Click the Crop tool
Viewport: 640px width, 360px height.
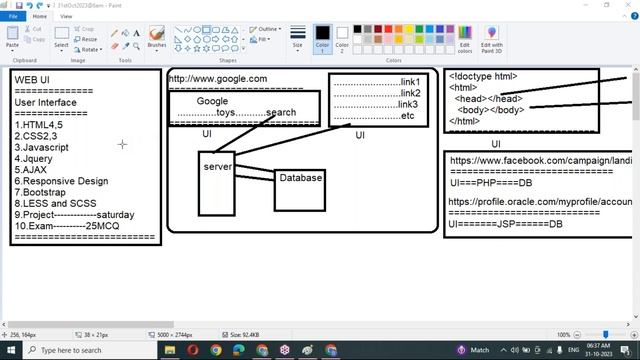[x=84, y=29]
